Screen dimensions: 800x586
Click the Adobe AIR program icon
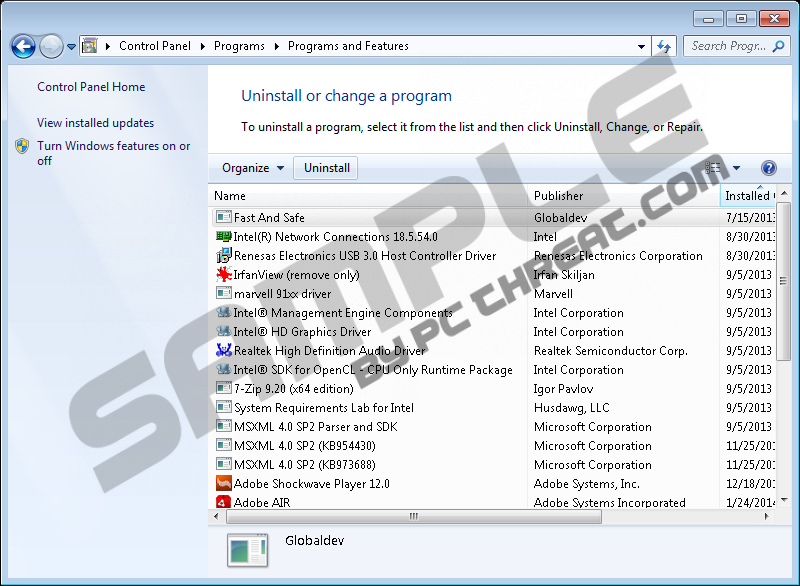[224, 503]
